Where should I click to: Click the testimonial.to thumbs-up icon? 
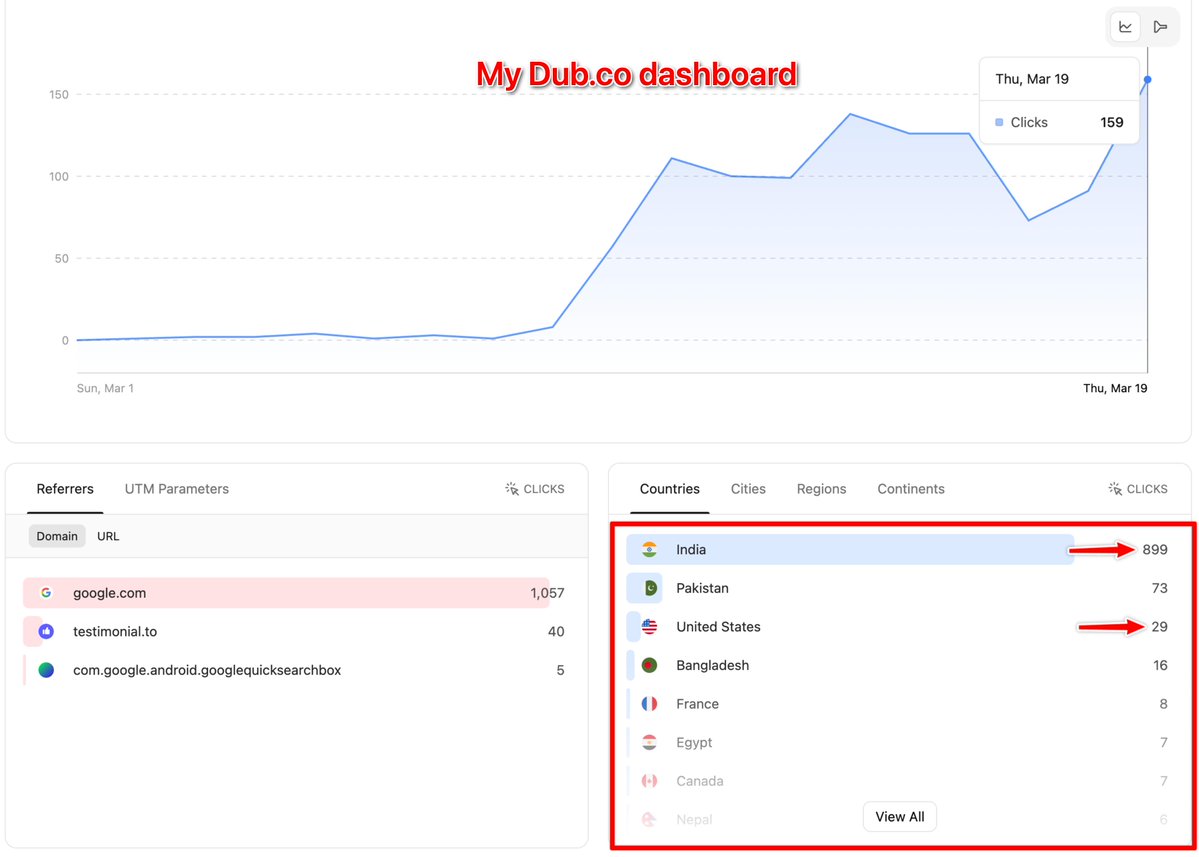click(47, 631)
